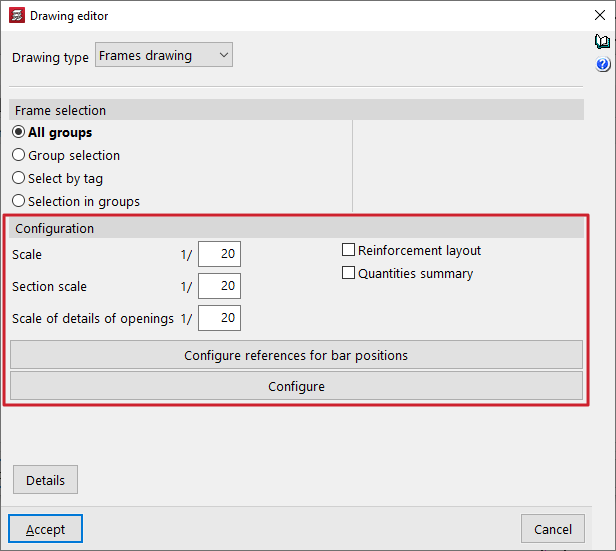Focus the Section scale input box
This screenshot has height=551, width=616.
(219, 287)
